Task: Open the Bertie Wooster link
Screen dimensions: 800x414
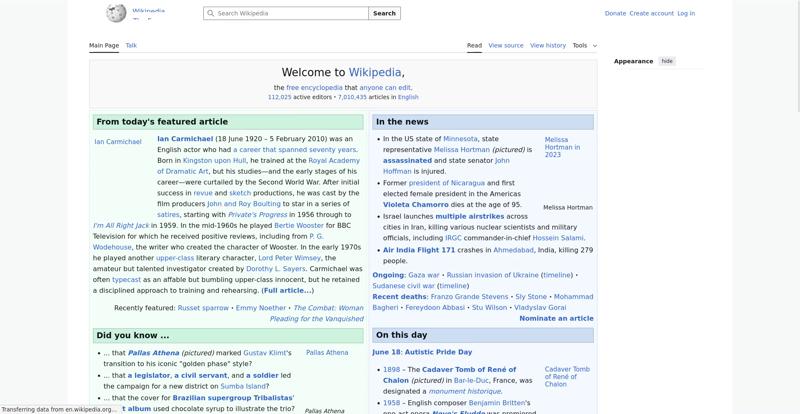Action: pos(299,225)
